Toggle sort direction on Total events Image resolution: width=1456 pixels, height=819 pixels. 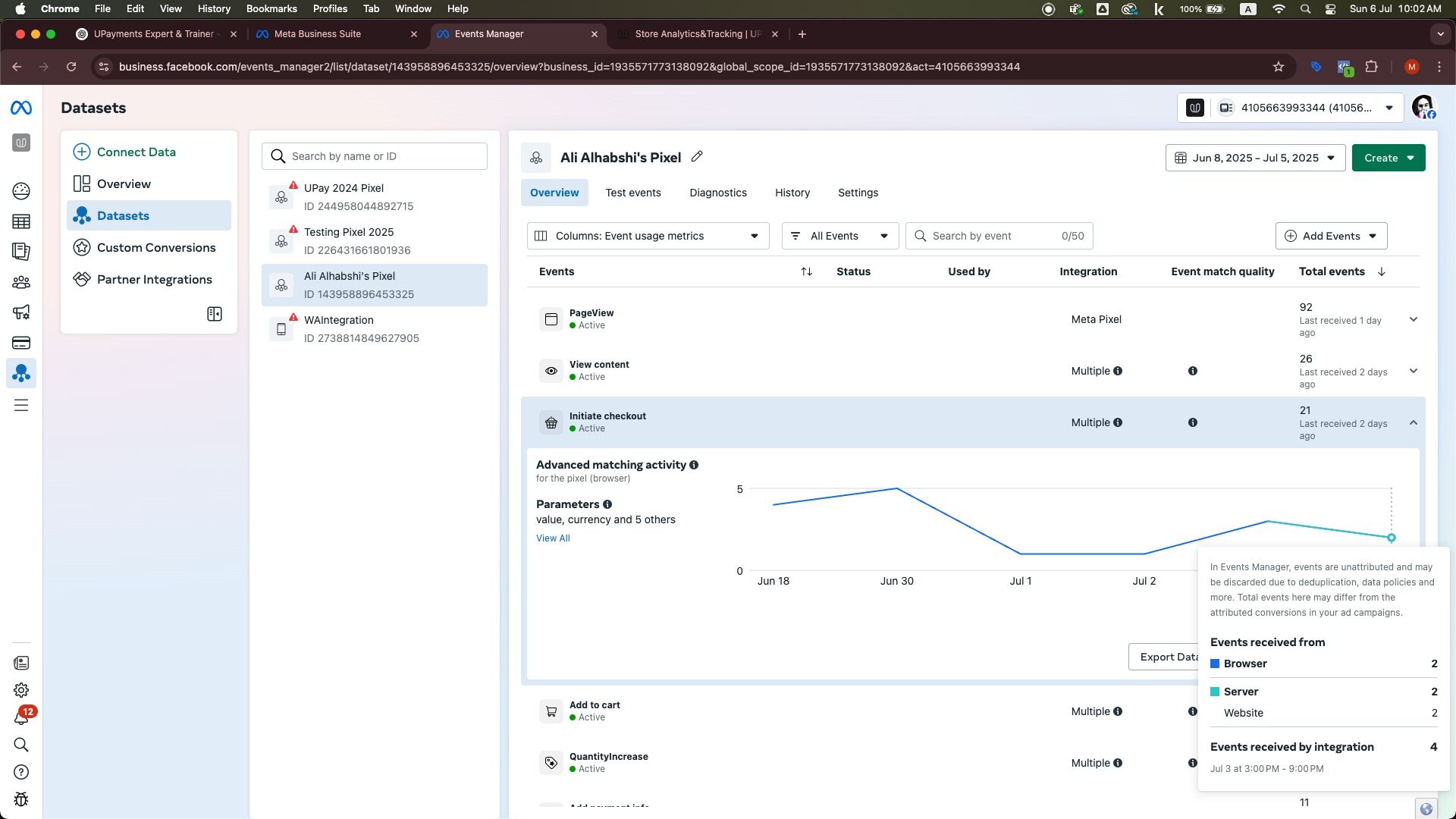click(1381, 271)
